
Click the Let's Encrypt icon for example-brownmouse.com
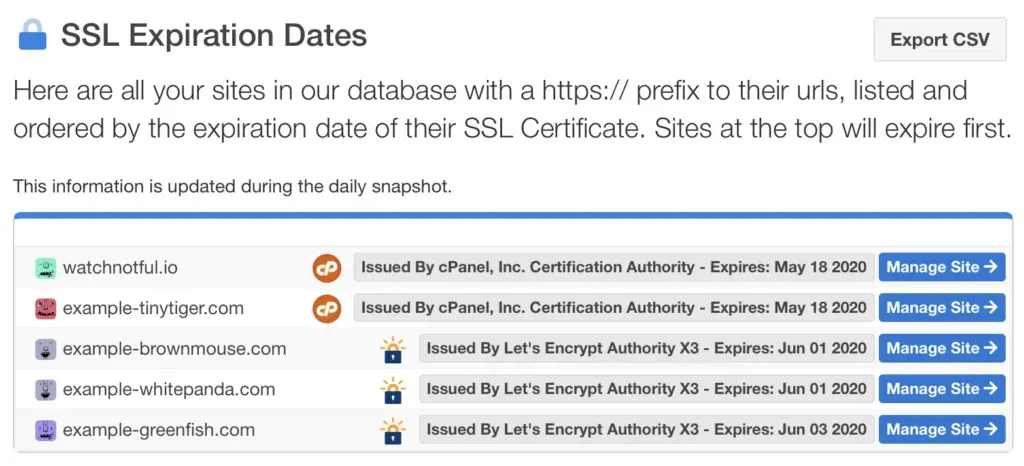click(392, 349)
